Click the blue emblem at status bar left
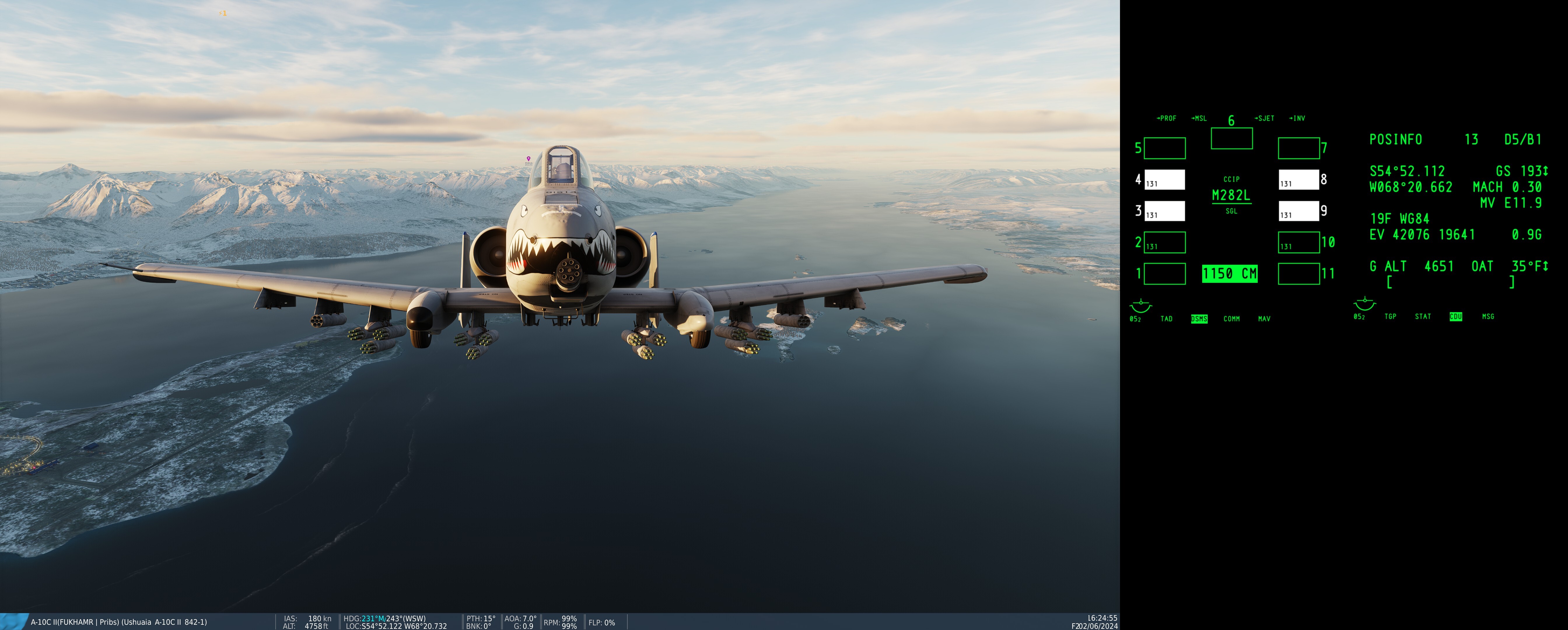This screenshot has width=1568, height=630. pyautogui.click(x=13, y=622)
